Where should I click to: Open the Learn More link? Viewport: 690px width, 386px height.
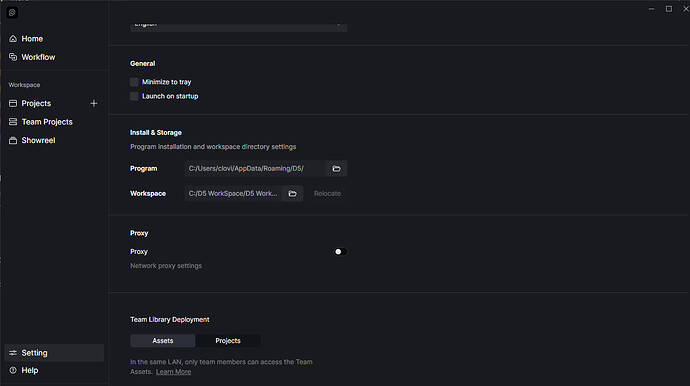coord(173,372)
